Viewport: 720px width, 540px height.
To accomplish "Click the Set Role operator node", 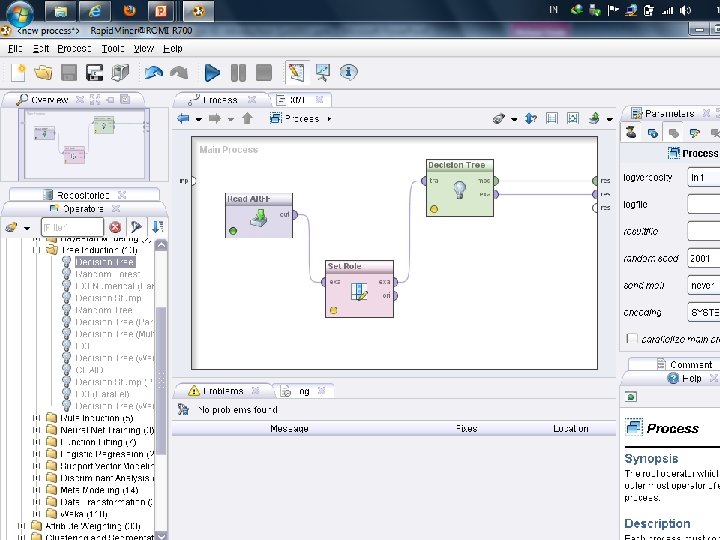I will (x=359, y=289).
